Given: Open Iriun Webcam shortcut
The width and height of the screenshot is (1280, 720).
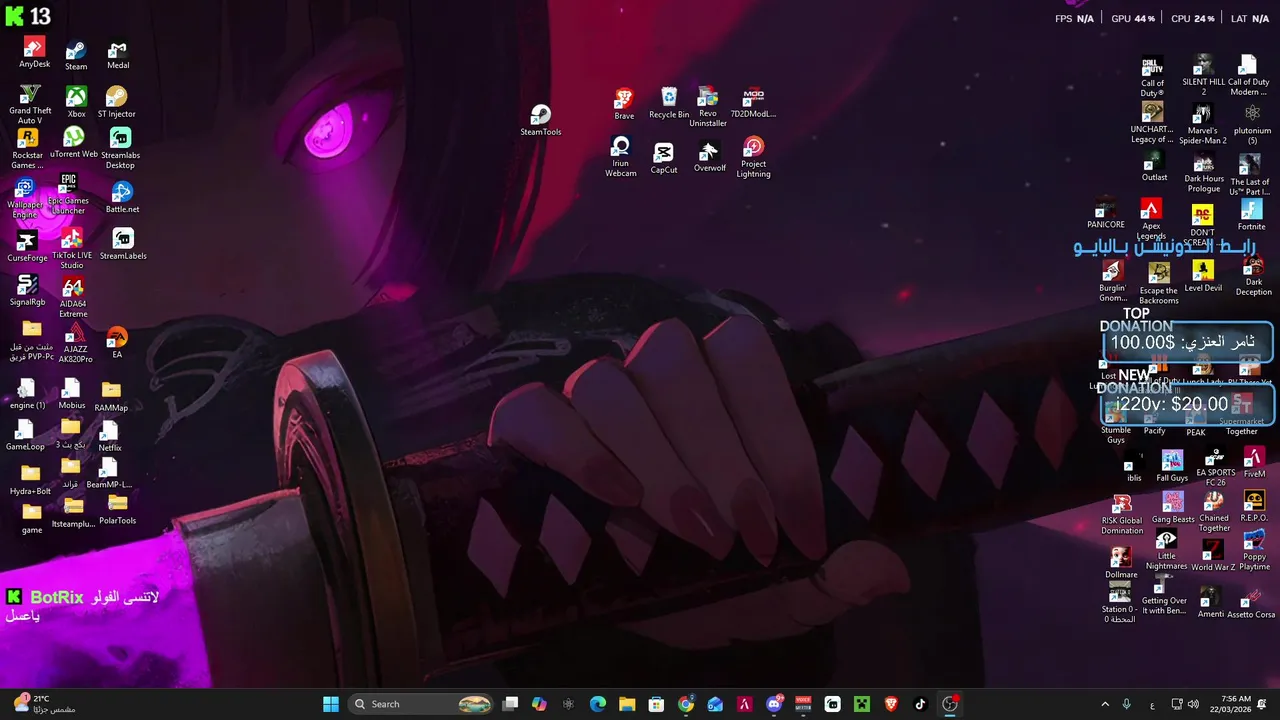Looking at the screenshot, I should coord(621,158).
